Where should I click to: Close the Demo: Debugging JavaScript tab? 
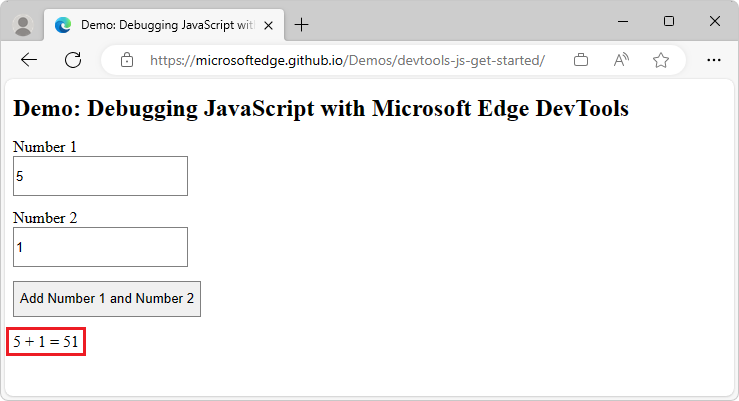(x=270, y=24)
